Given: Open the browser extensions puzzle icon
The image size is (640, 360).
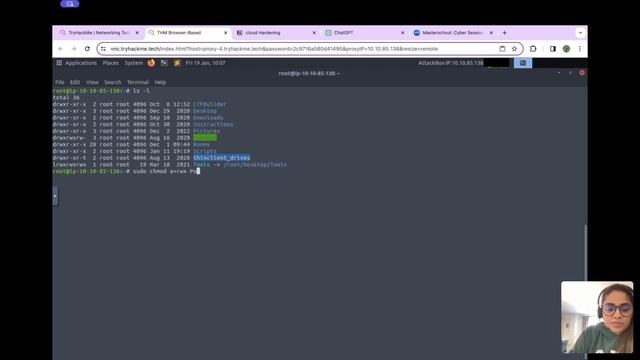Looking at the screenshot, I should pyautogui.click(x=533, y=49).
